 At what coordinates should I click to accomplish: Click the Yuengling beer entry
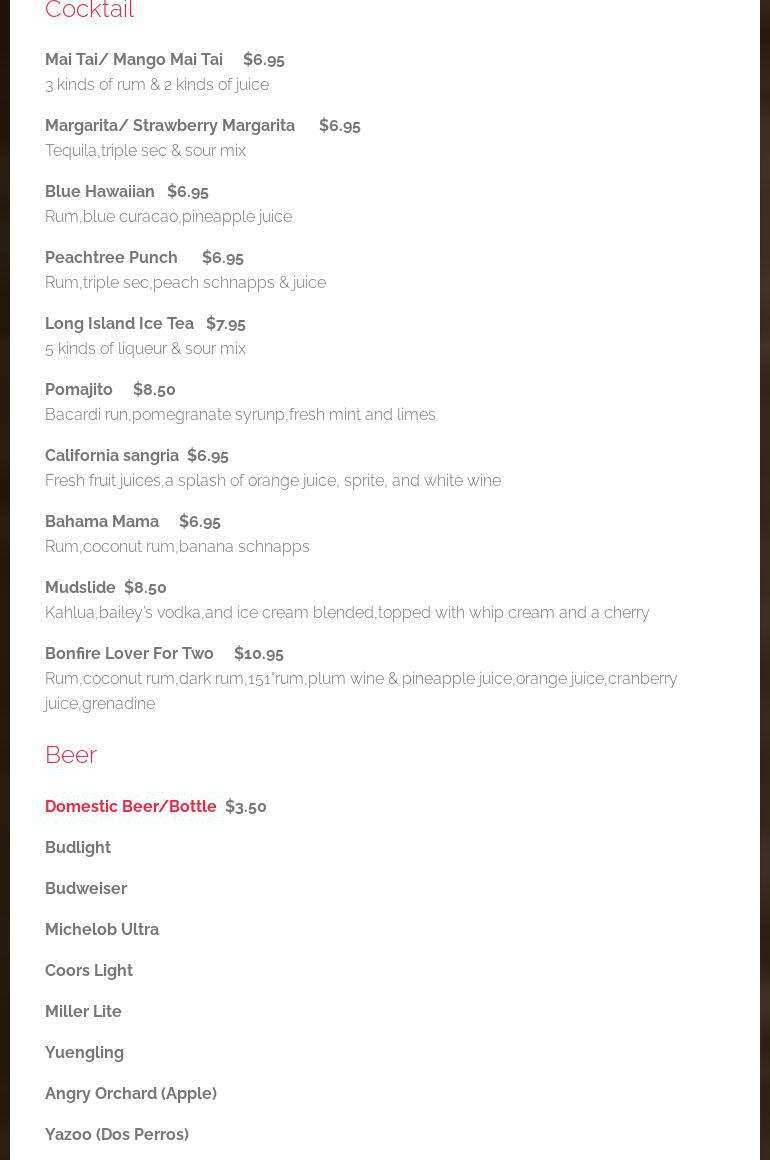tap(84, 1052)
